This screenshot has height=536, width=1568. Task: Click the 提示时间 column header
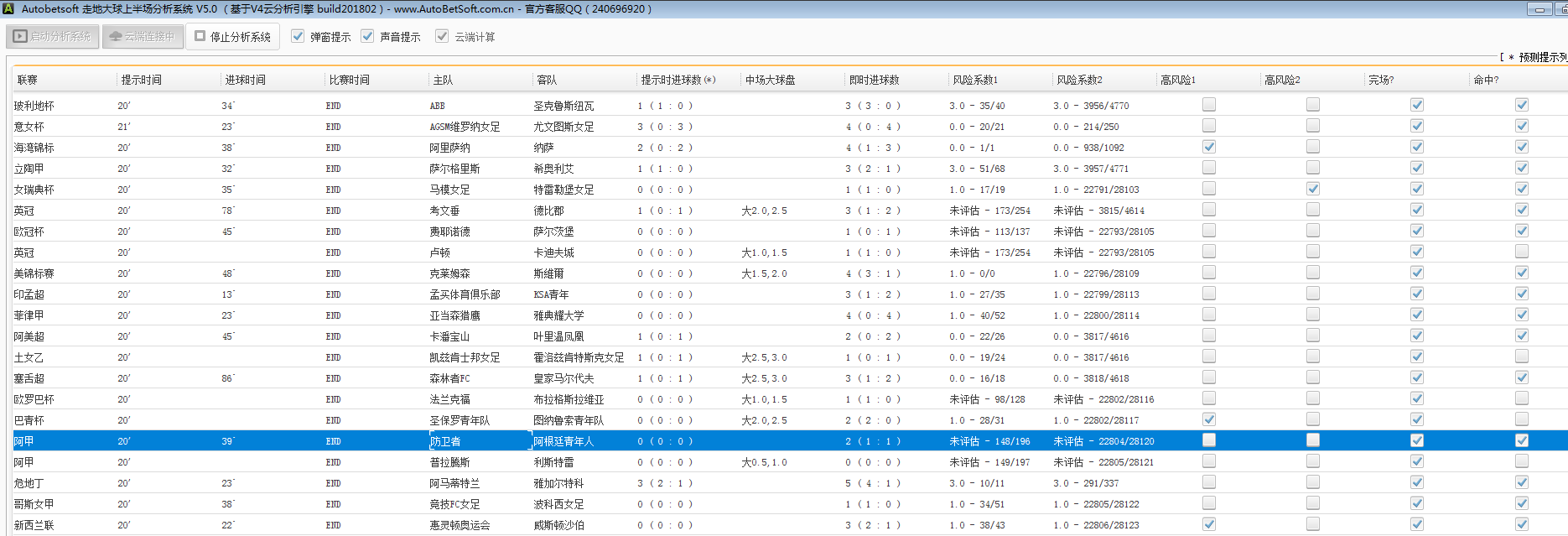click(141, 80)
